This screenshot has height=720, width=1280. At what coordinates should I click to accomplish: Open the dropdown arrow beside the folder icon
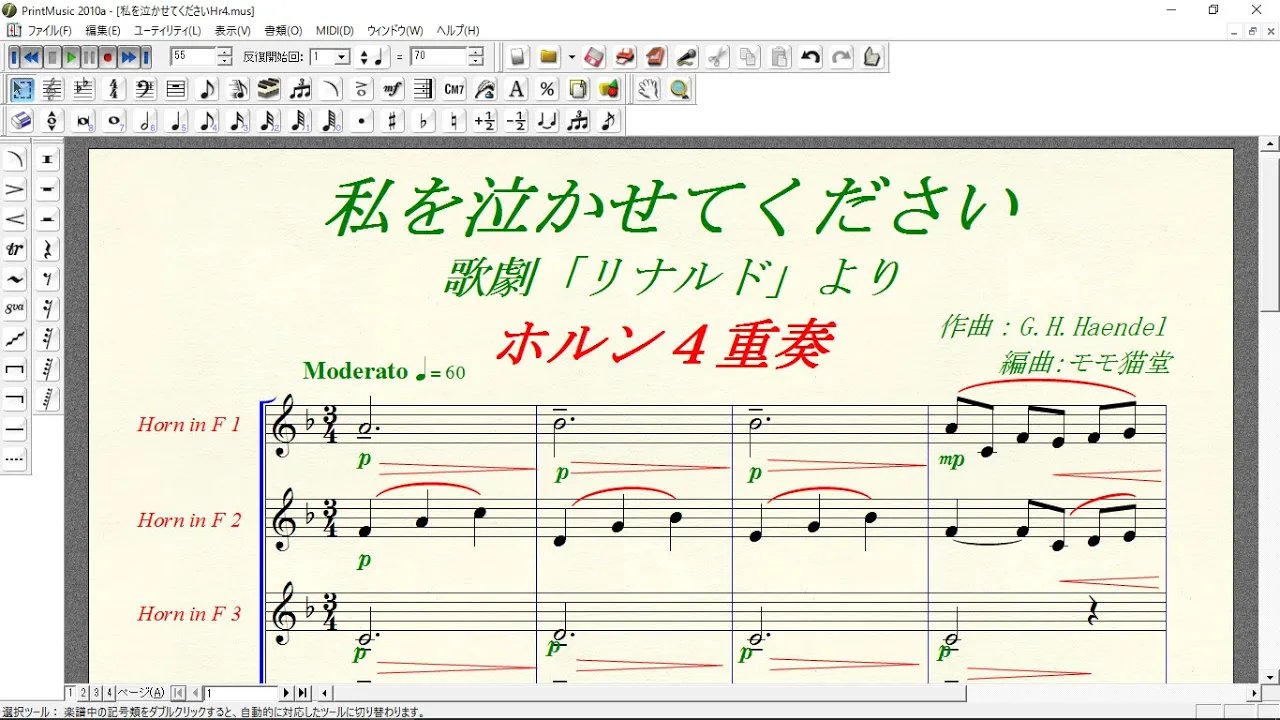571,57
